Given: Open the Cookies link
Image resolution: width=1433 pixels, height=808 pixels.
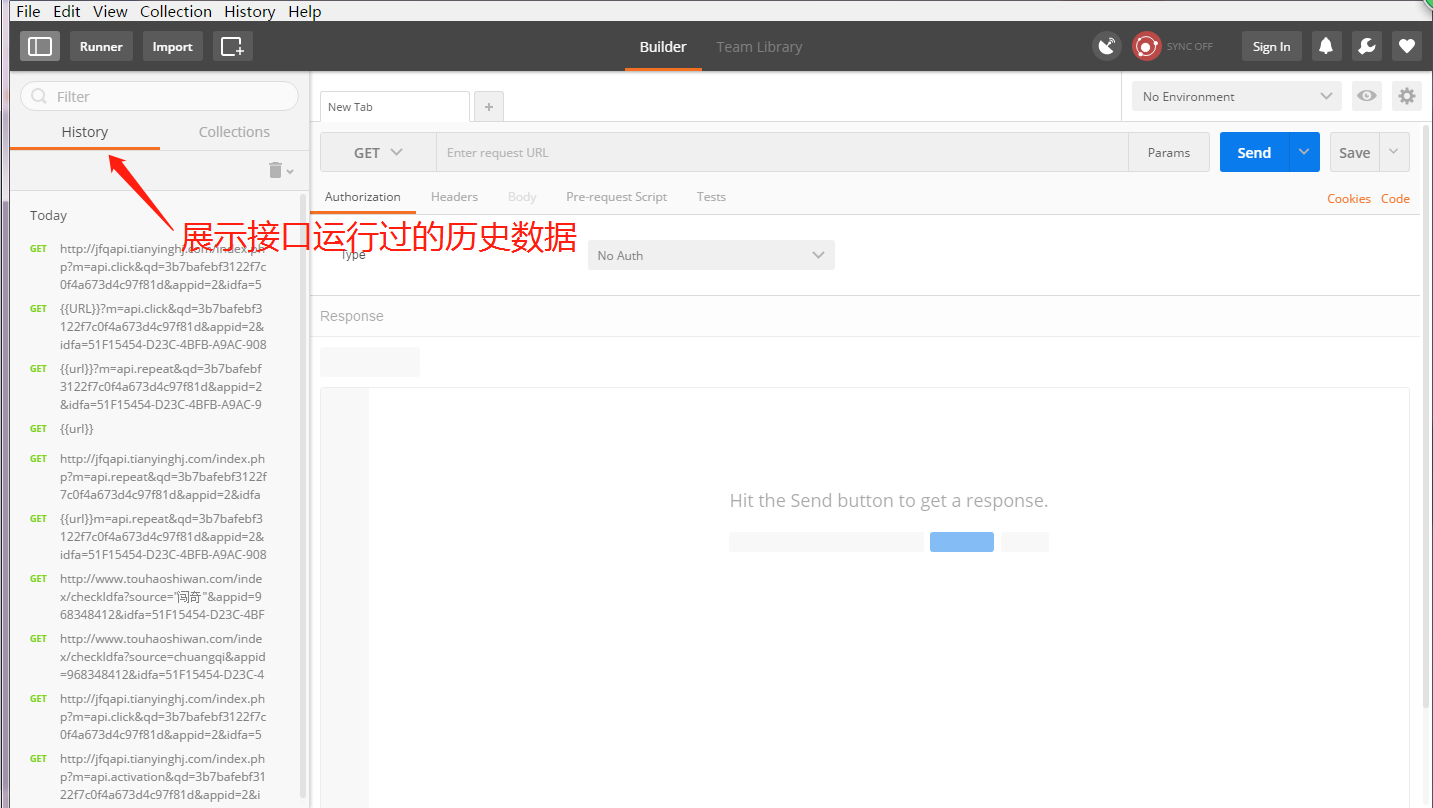Looking at the screenshot, I should coord(1349,199).
